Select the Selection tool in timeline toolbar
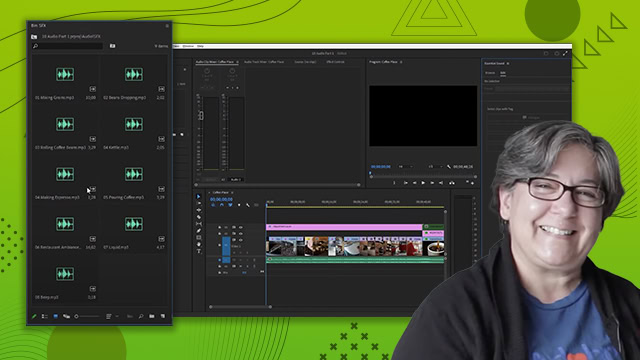This screenshot has width=640, height=360. pos(199,196)
